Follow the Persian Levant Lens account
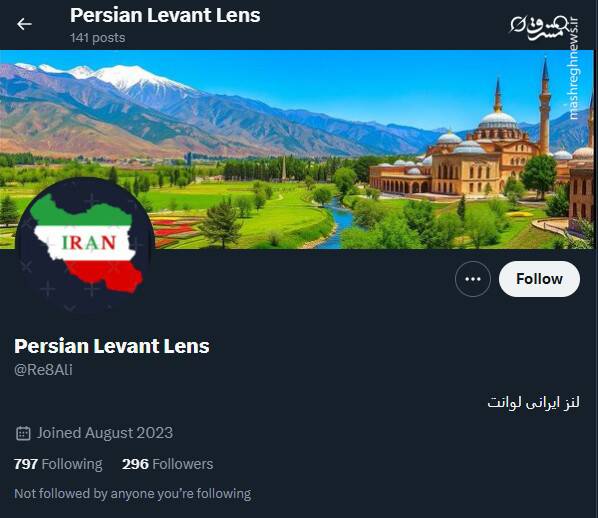The width and height of the screenshot is (598, 518). (539, 279)
